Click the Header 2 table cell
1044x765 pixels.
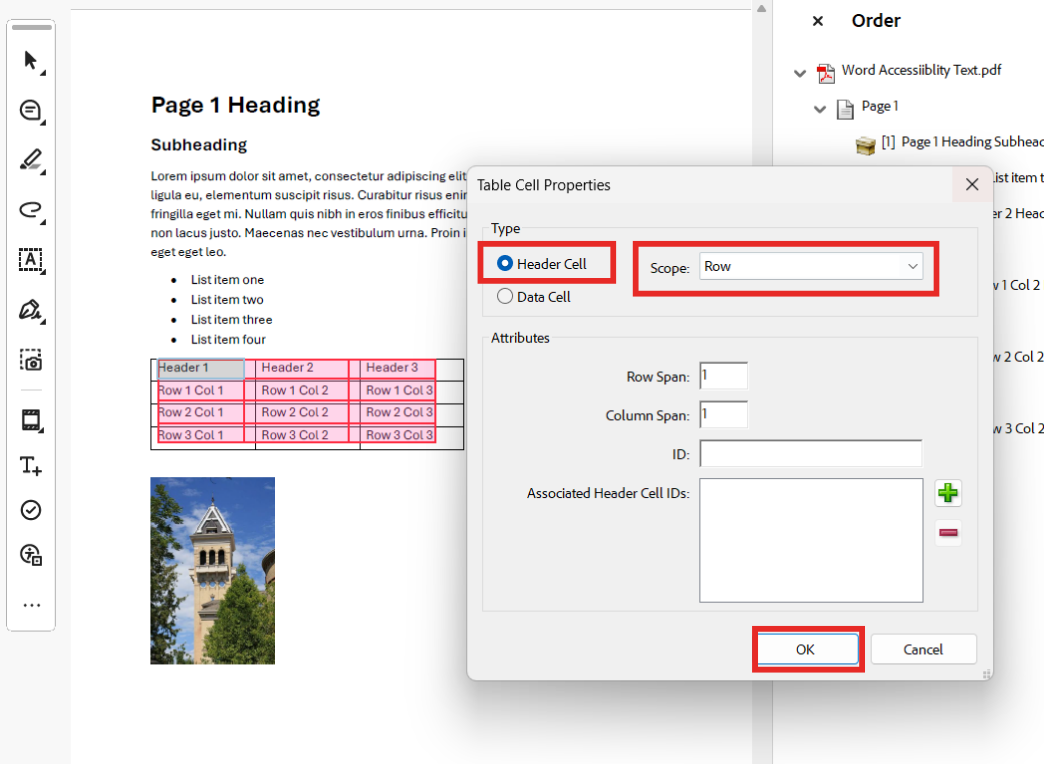302,368
